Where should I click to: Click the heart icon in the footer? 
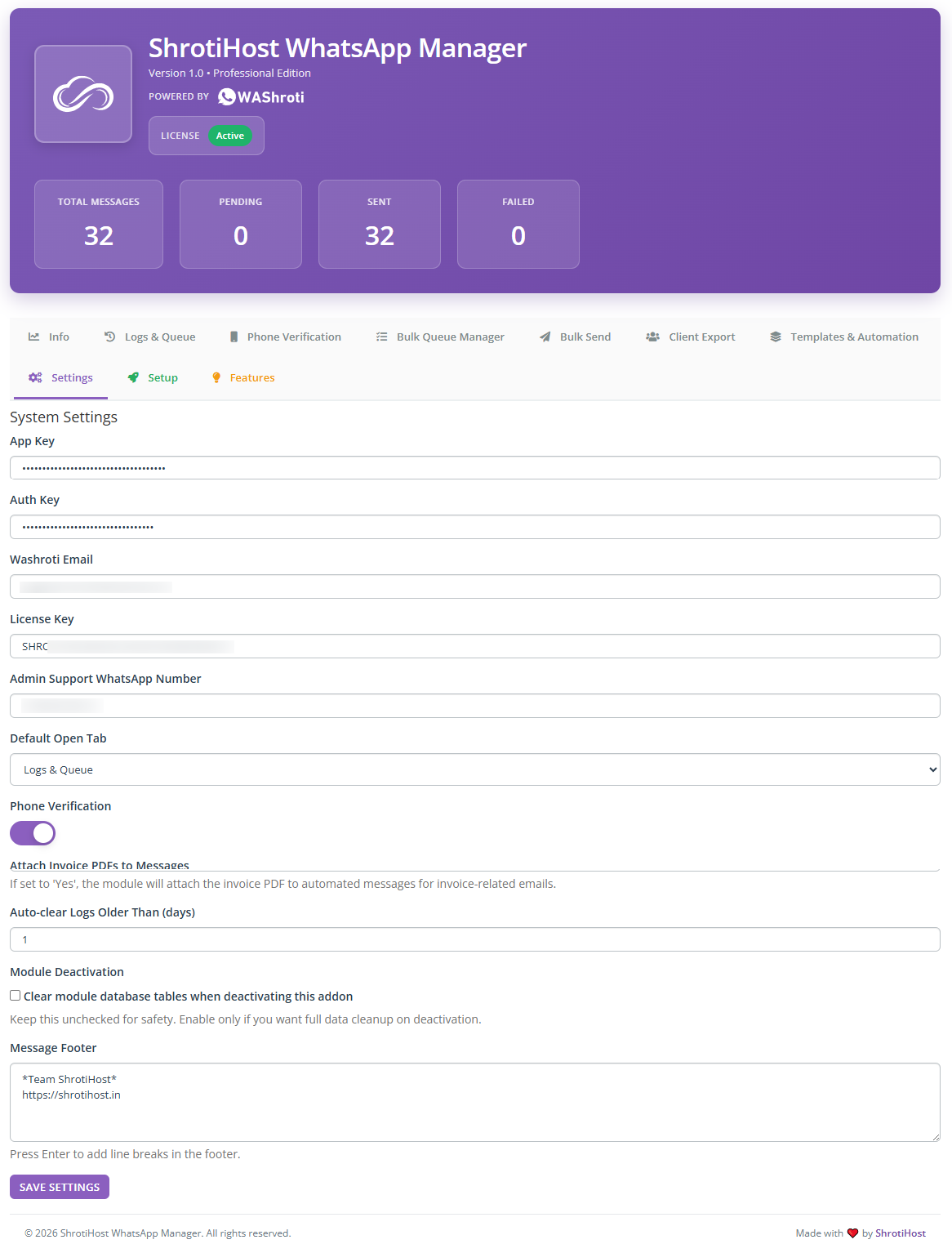[852, 1233]
